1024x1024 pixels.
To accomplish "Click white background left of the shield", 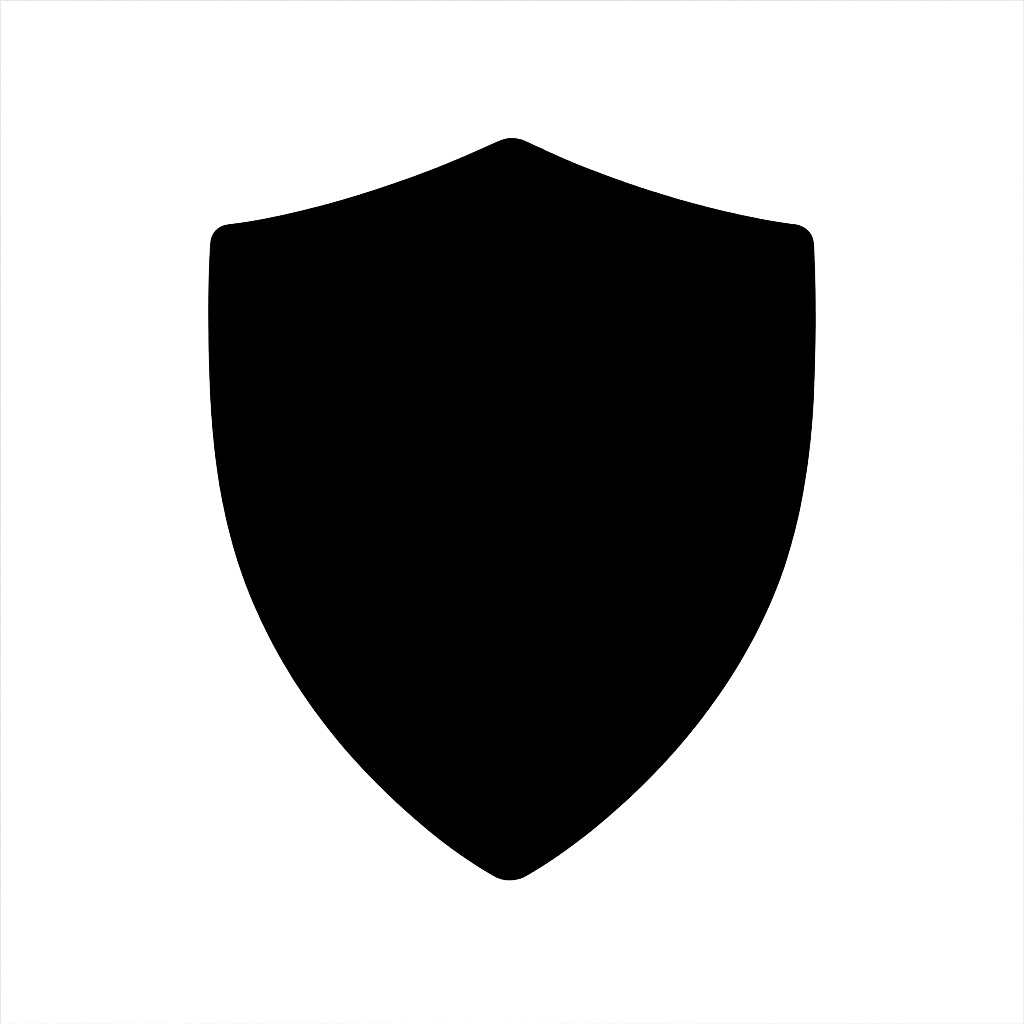I will pyautogui.click(x=104, y=509).
